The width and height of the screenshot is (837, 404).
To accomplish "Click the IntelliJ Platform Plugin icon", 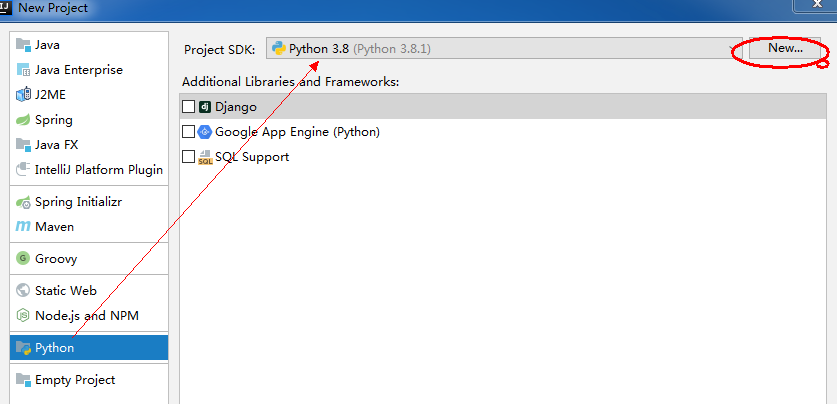I will [23, 170].
